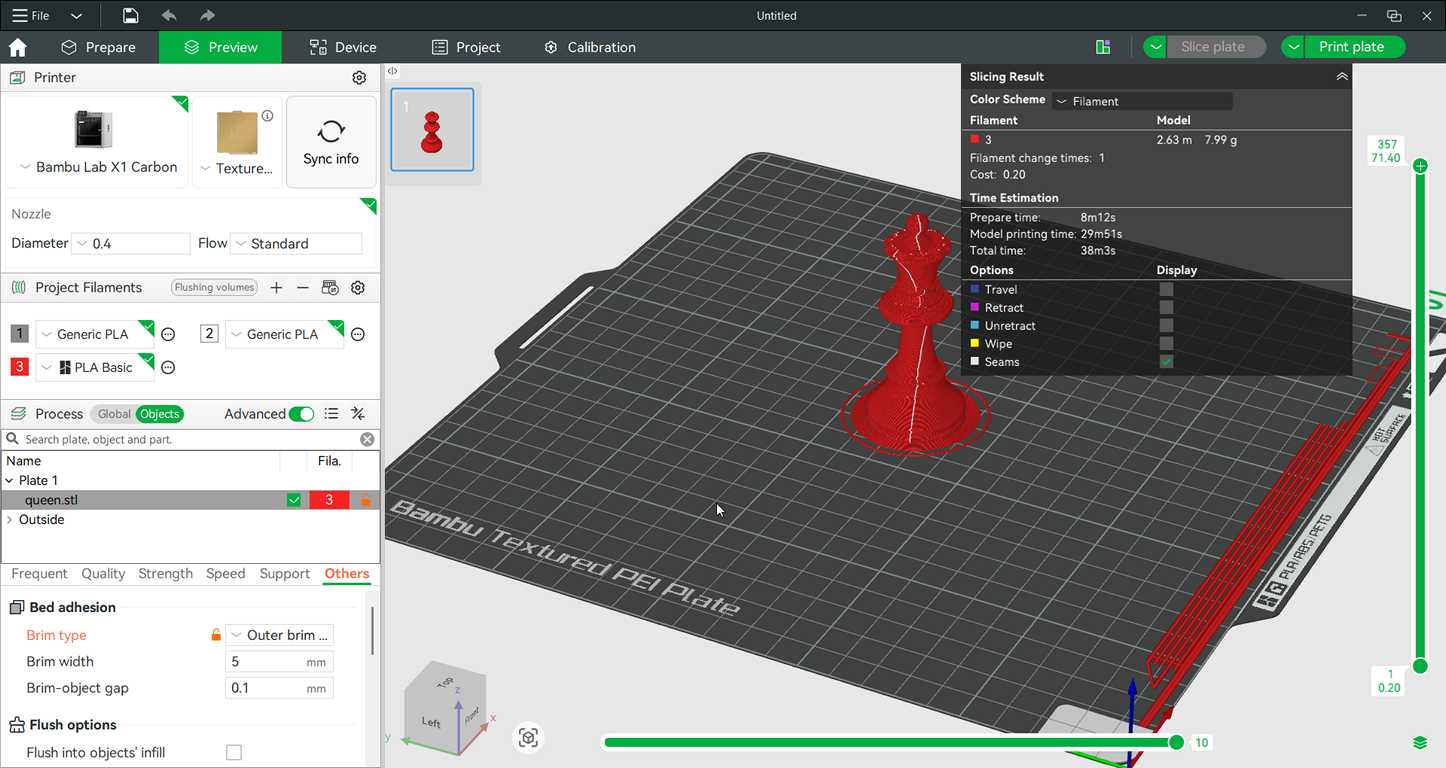The height and width of the screenshot is (768, 1446).
Task: Open the Strength settings tab
Action: point(166,574)
